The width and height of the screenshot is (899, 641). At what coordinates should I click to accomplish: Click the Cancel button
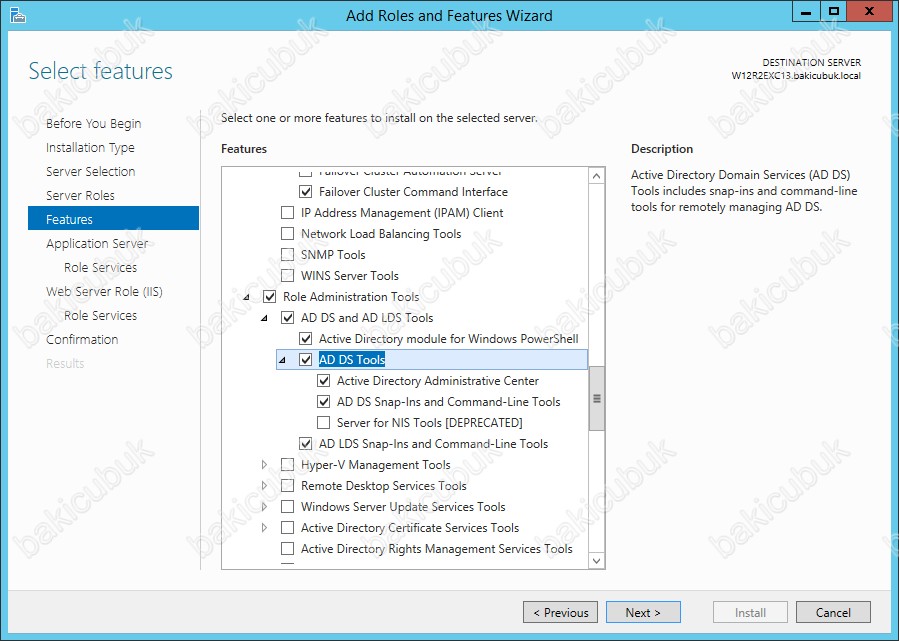(833, 612)
